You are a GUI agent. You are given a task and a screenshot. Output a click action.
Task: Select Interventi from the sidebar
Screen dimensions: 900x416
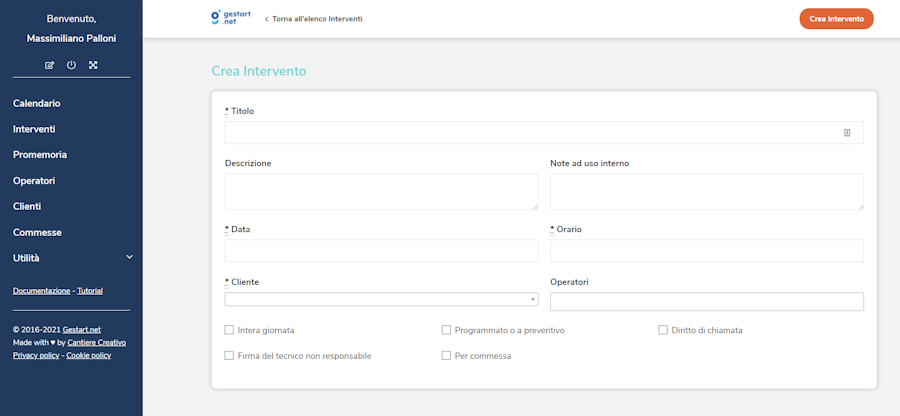pyautogui.click(x=34, y=129)
